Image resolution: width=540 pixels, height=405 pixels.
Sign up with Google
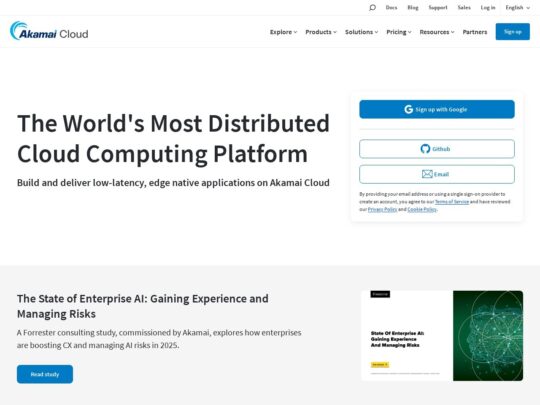pyautogui.click(x=437, y=110)
